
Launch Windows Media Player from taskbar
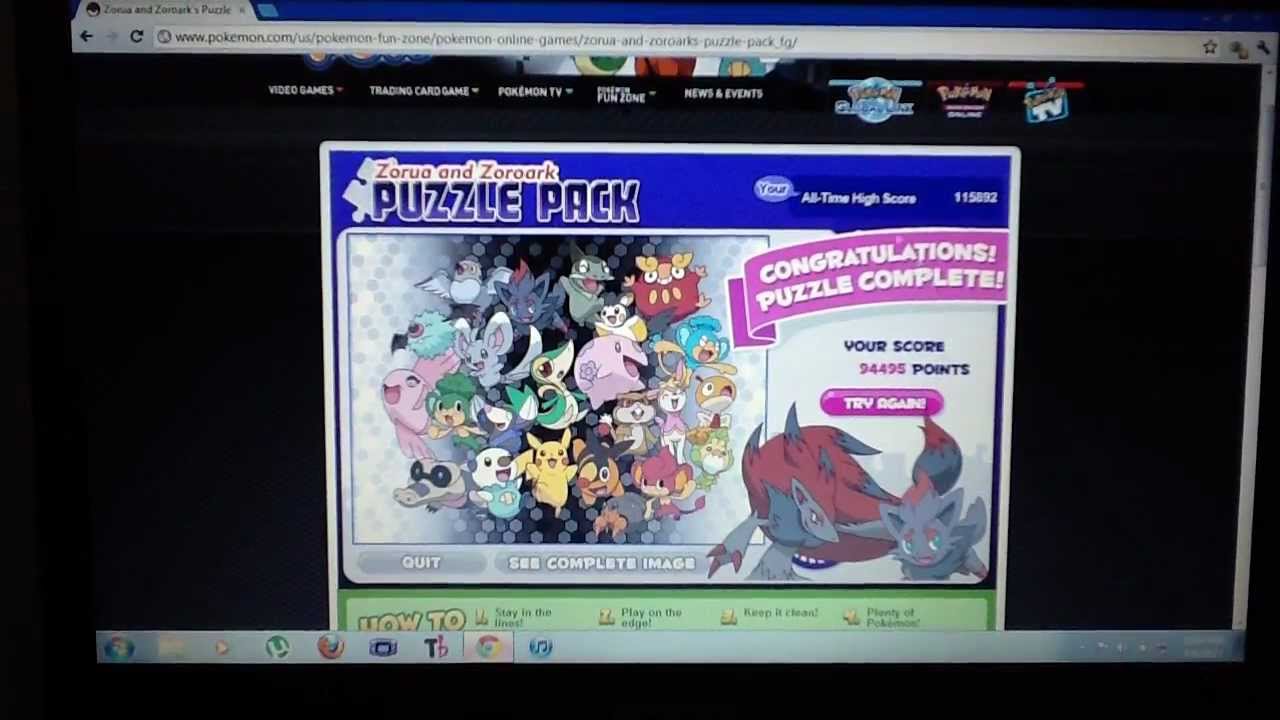[222, 648]
